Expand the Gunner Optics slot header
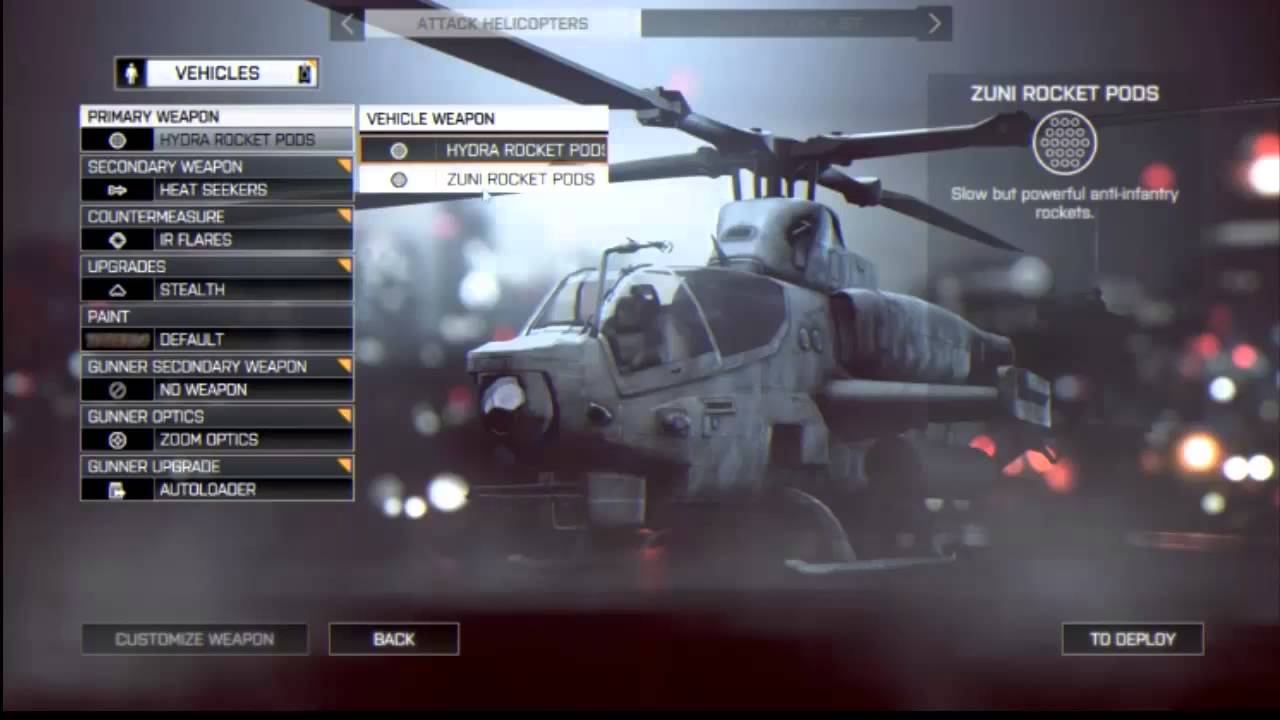The height and width of the screenshot is (720, 1280). tap(217, 417)
